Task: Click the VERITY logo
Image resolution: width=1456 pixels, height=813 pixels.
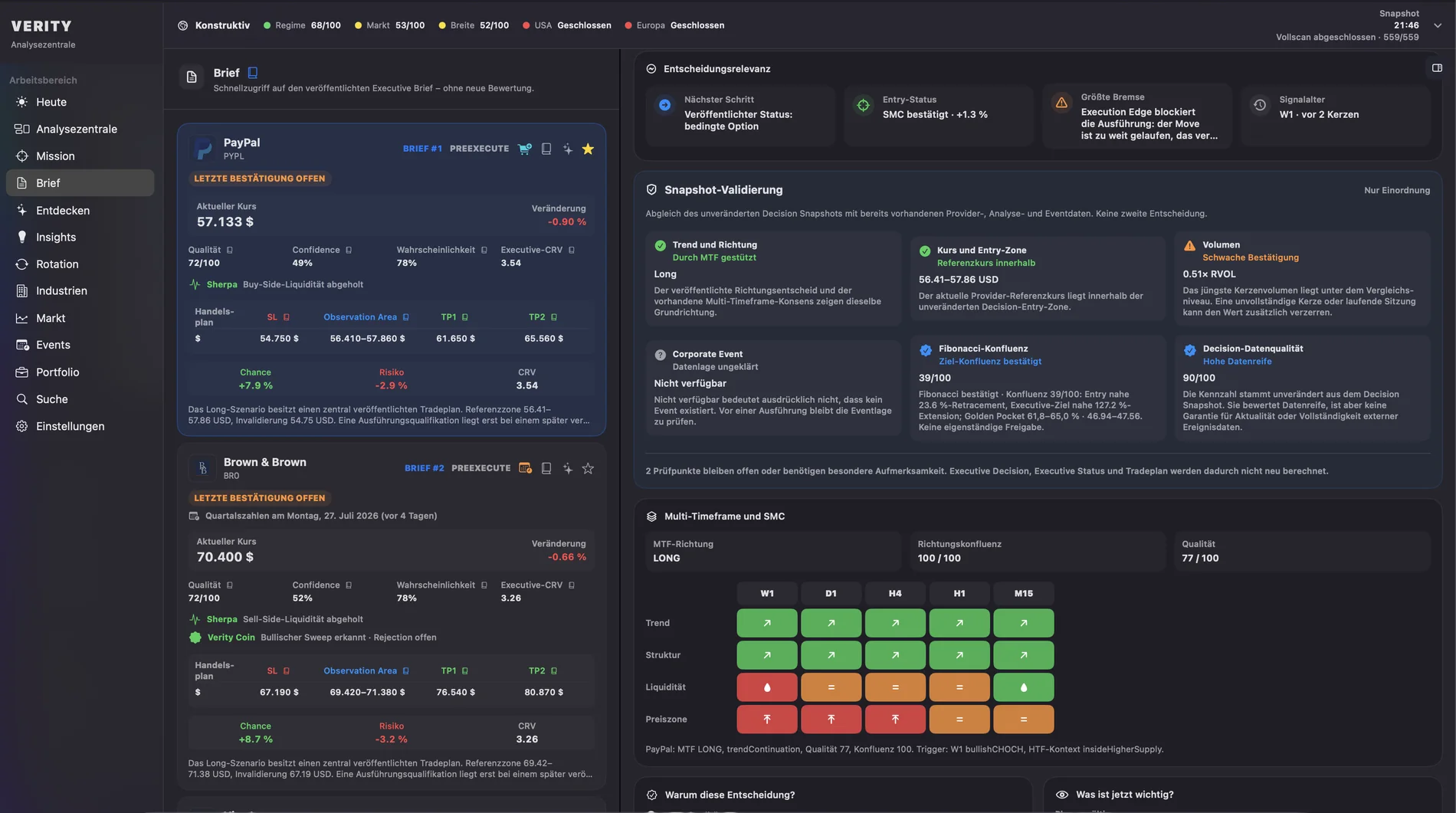Action: point(41,26)
